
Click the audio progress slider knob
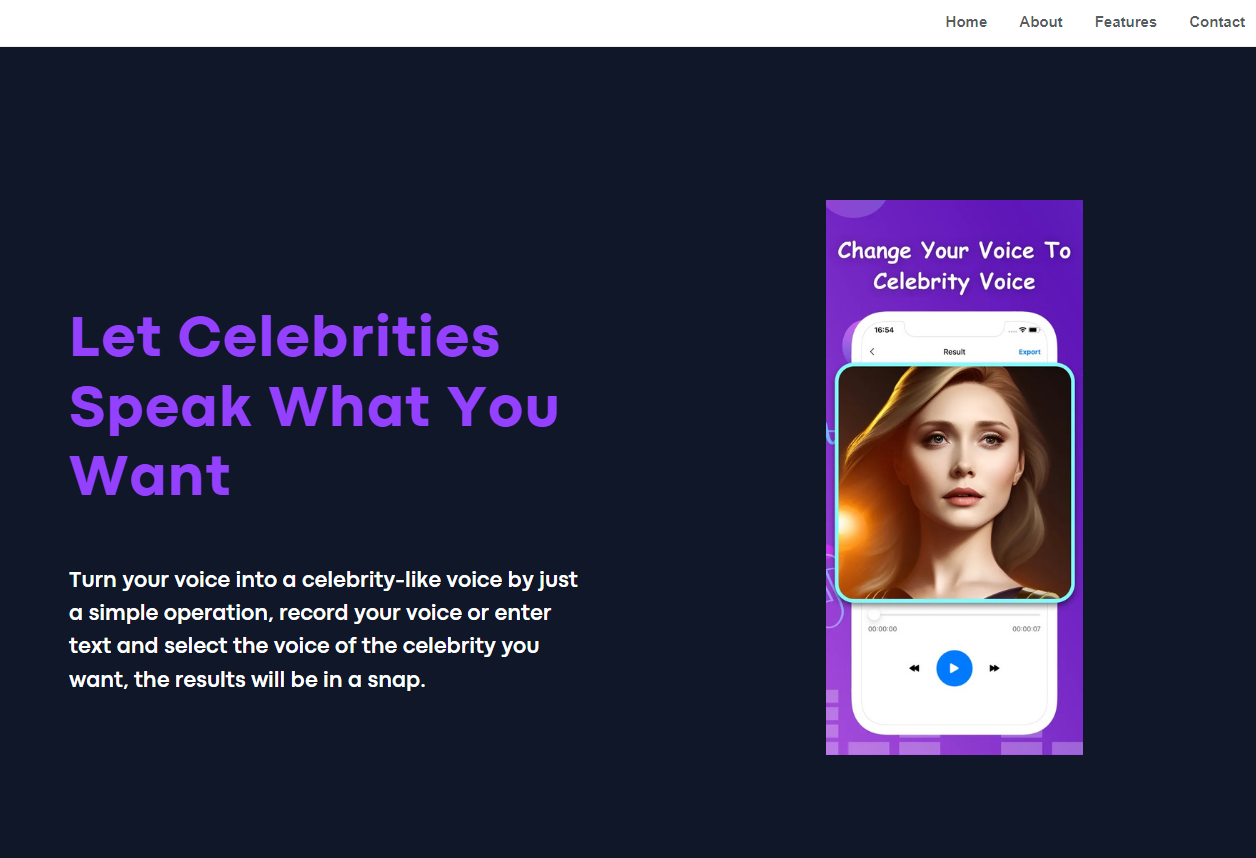[x=874, y=616]
